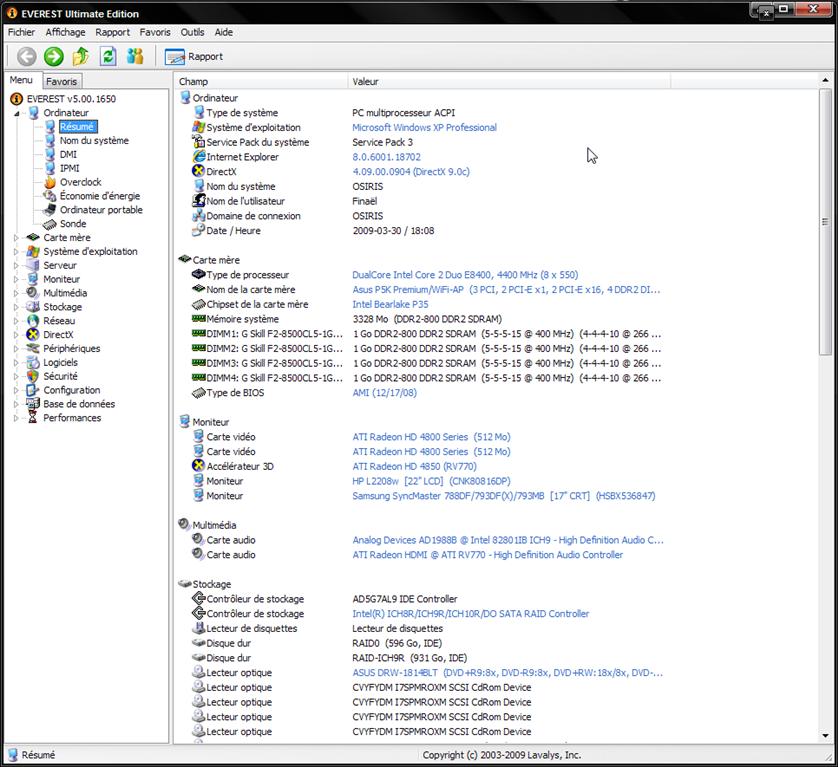Select the DMI tree item
838x767 pixels.
68,154
